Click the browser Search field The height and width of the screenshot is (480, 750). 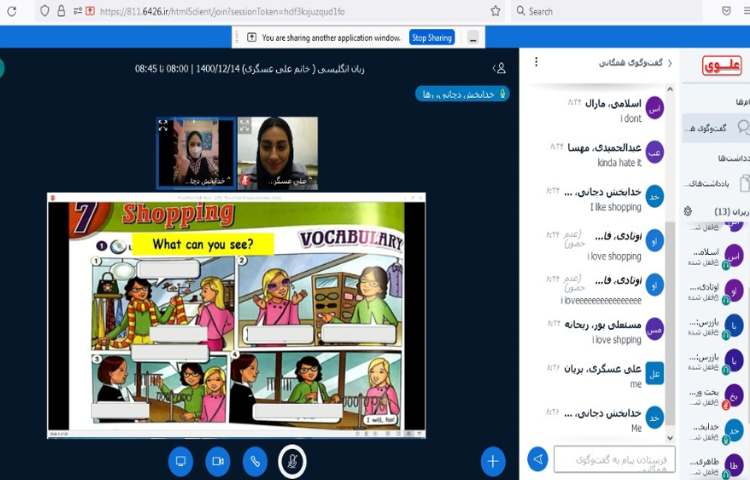pos(607,11)
